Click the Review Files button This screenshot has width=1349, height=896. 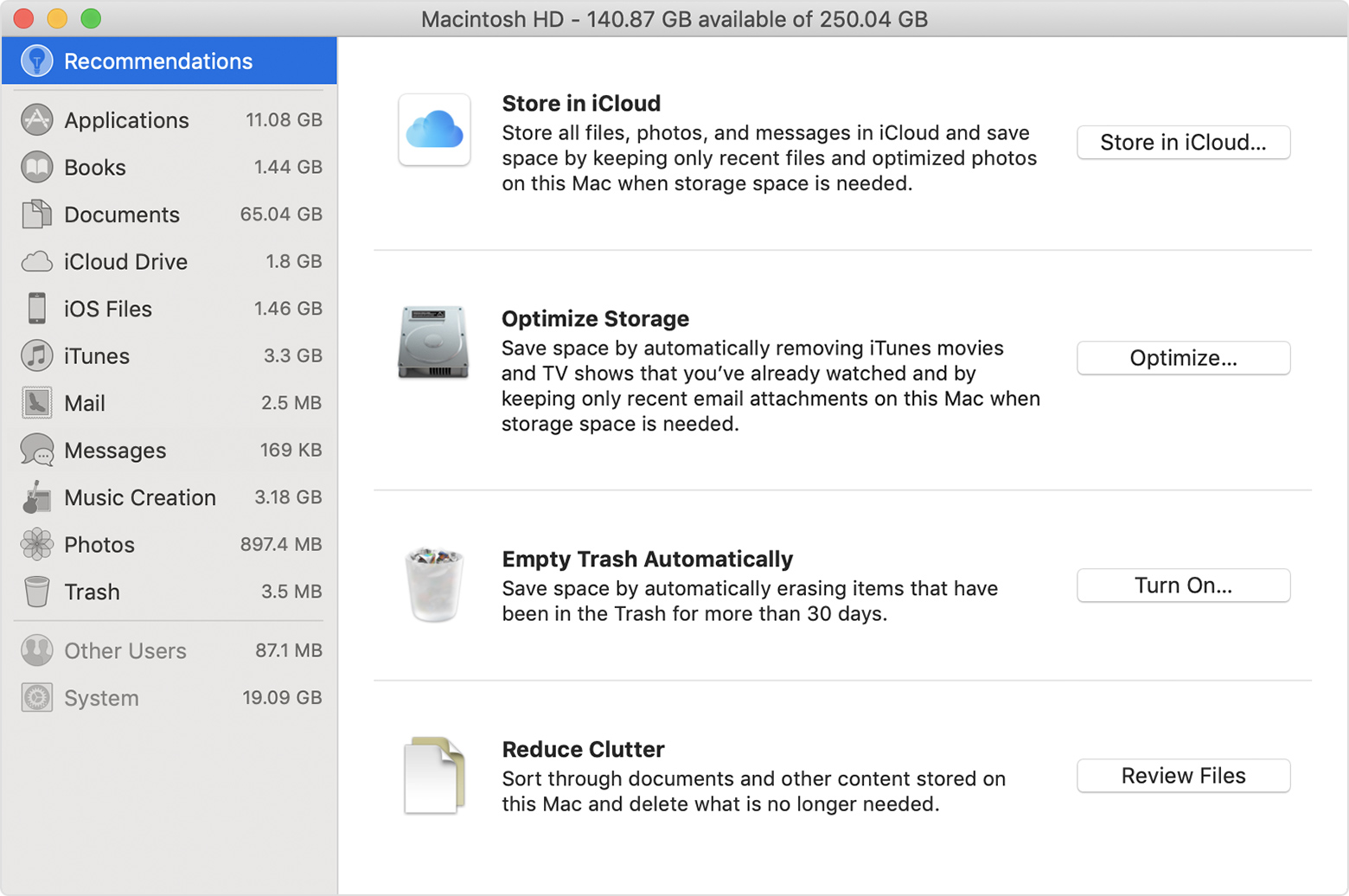[x=1183, y=776]
